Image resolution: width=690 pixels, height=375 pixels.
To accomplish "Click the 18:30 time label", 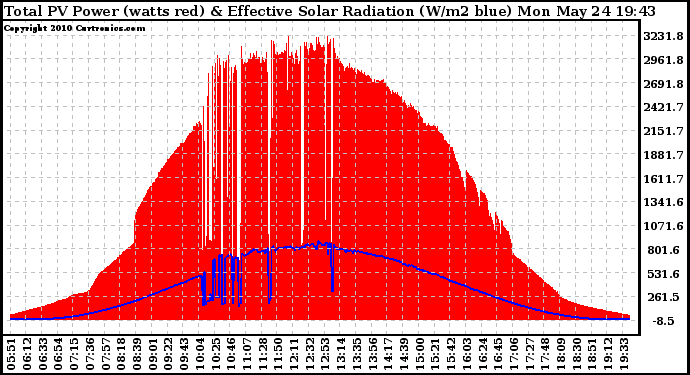I will click(x=577, y=354).
